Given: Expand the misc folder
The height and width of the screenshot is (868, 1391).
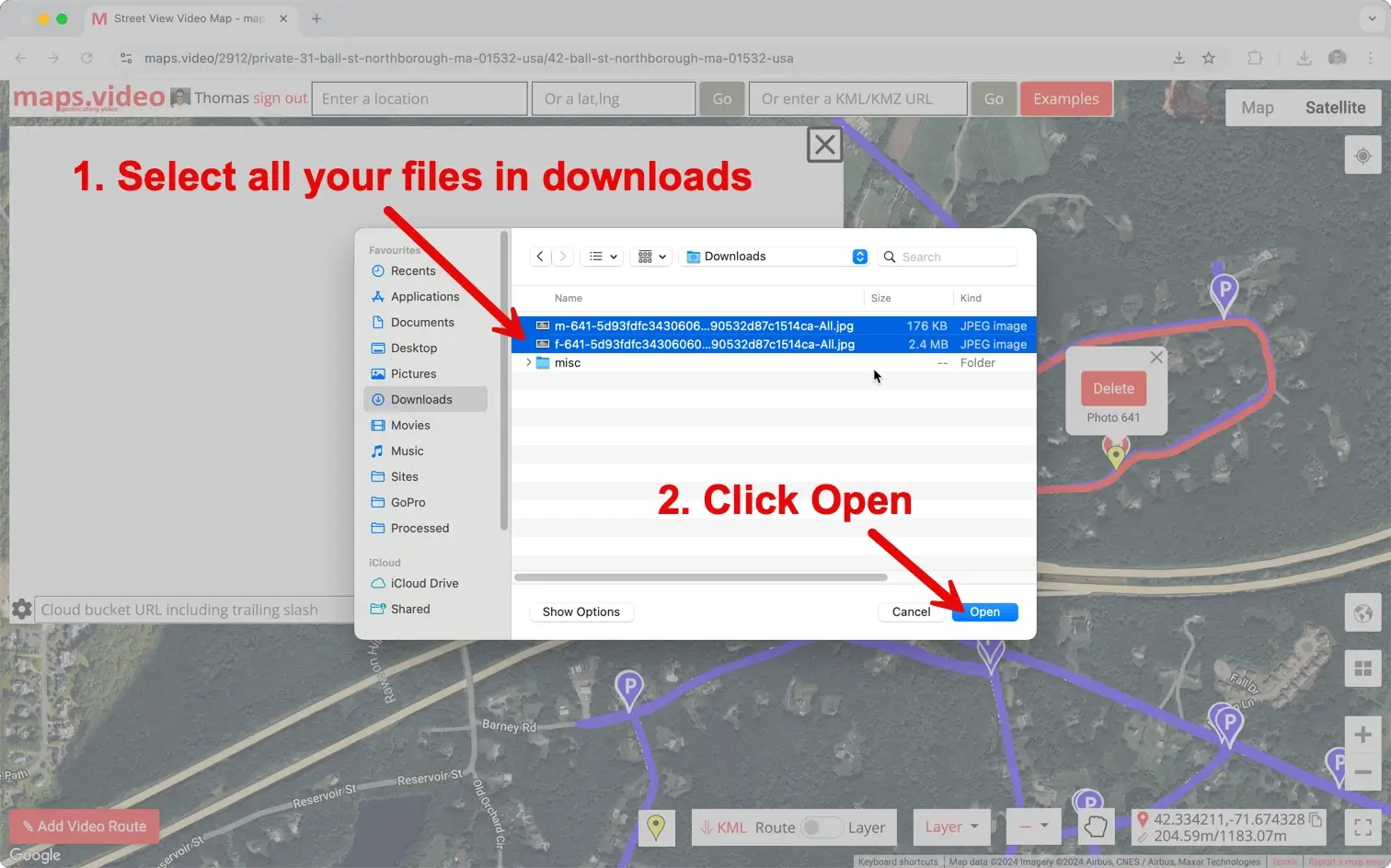Looking at the screenshot, I should [528, 362].
